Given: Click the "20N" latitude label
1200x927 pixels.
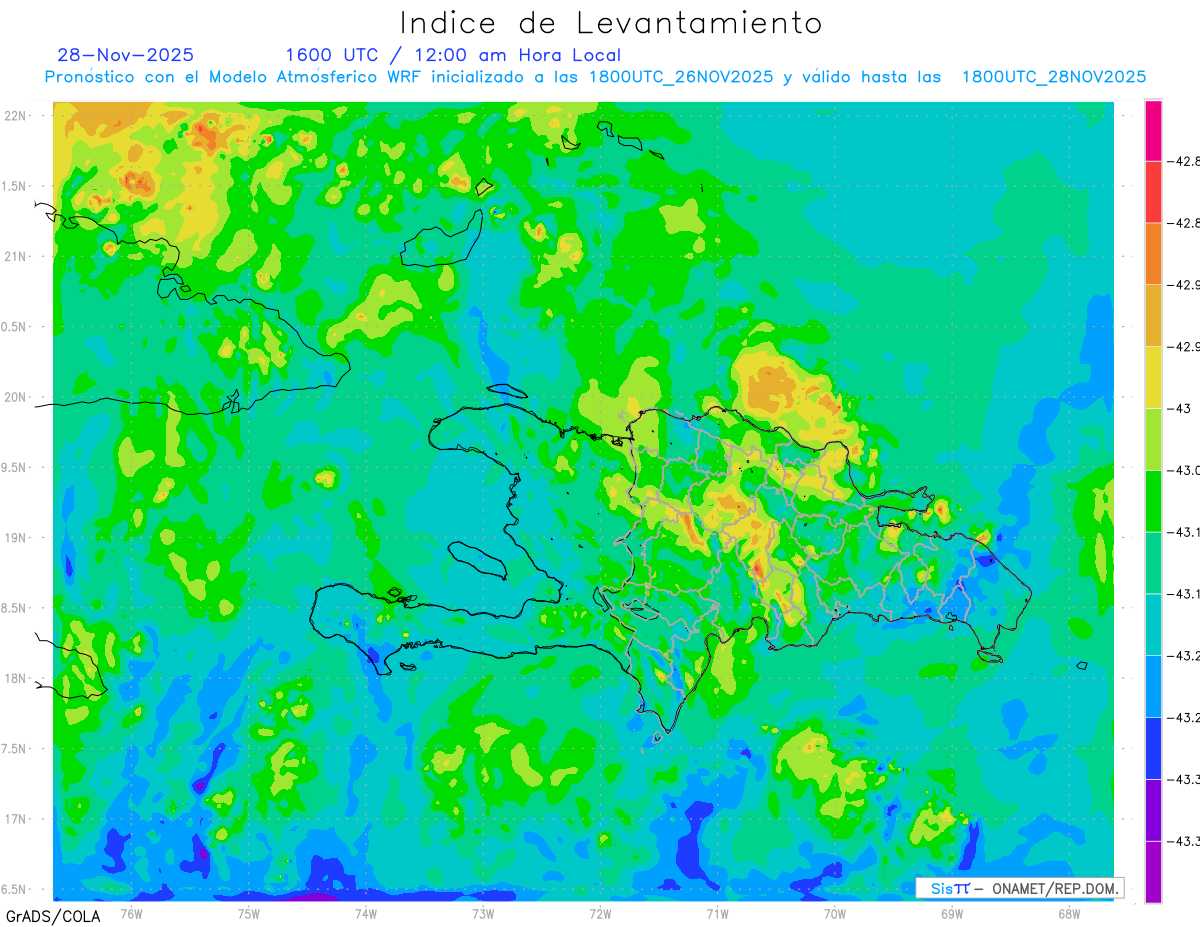Looking at the screenshot, I should click(17, 397).
